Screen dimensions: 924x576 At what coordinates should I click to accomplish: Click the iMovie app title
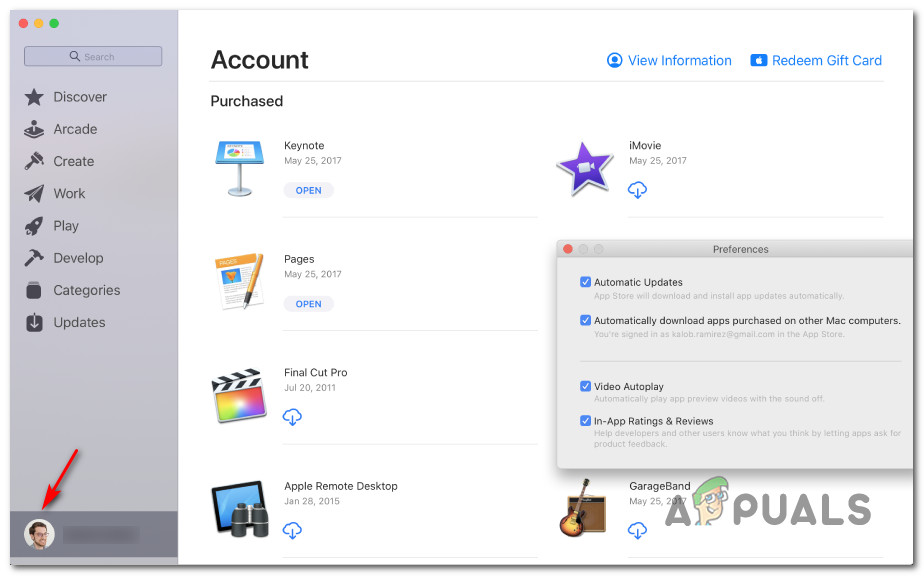pos(645,145)
